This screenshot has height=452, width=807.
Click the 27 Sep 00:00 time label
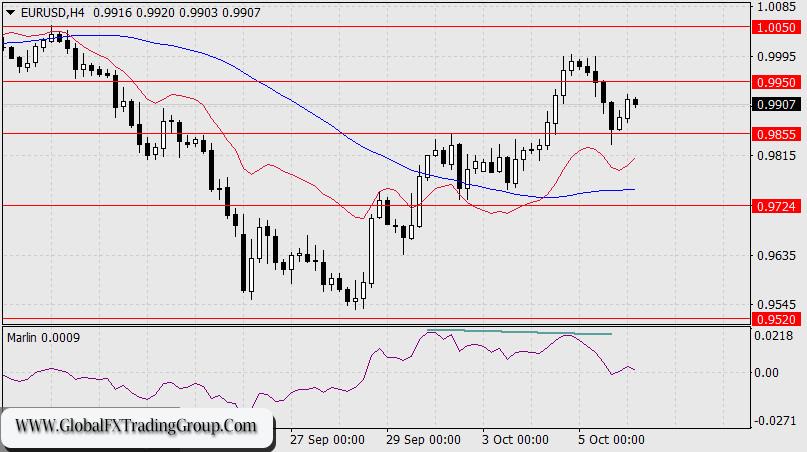327,440
